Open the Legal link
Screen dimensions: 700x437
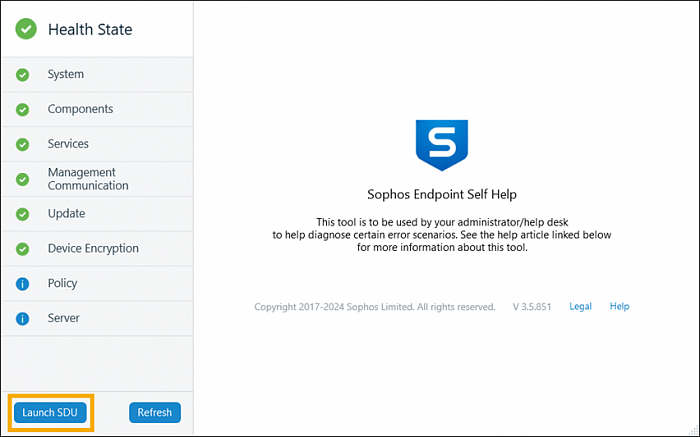(581, 307)
